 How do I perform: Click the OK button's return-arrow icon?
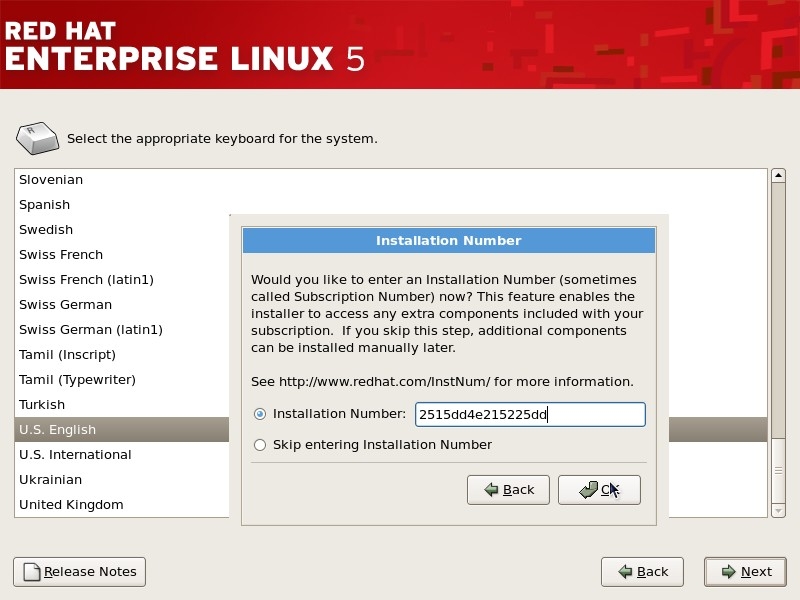coord(588,490)
